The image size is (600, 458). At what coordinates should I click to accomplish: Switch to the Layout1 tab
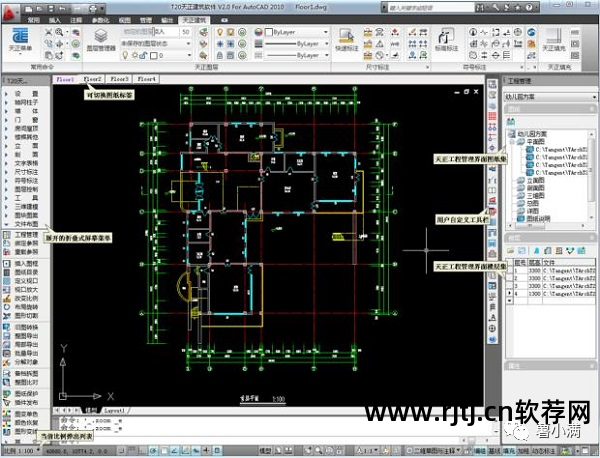(x=115, y=411)
